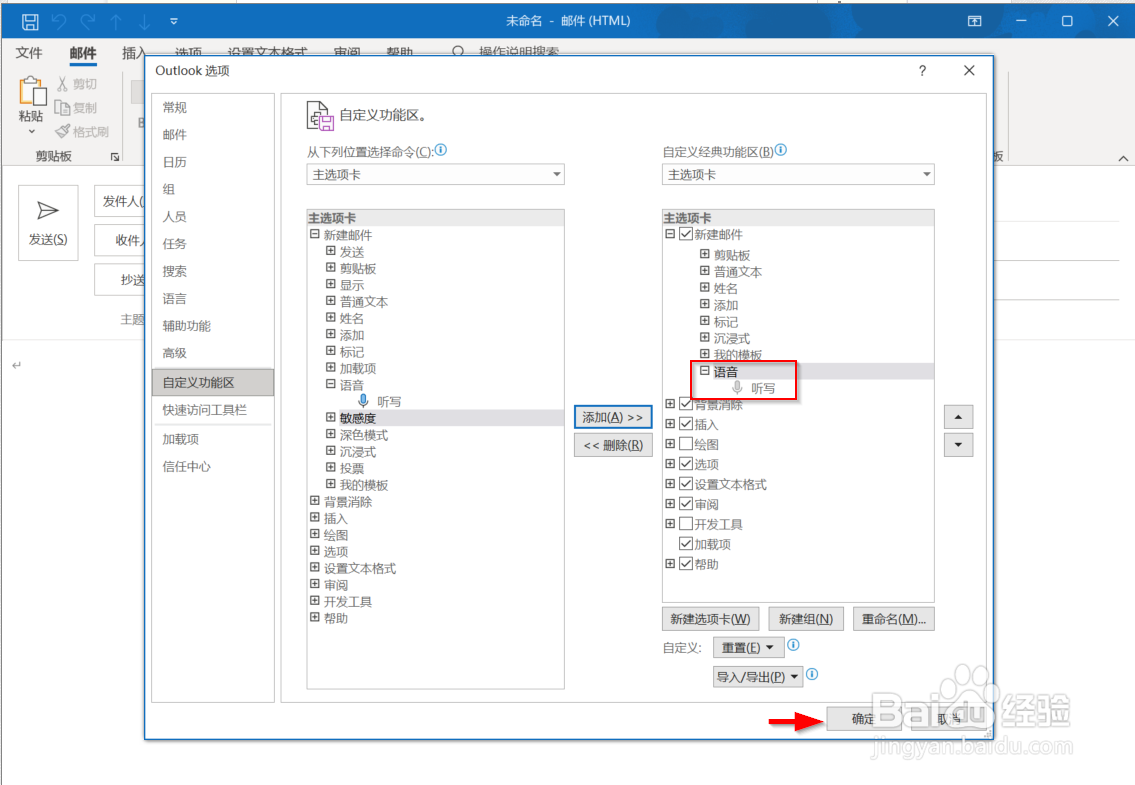Click the 重命名(M)... button

click(894, 619)
